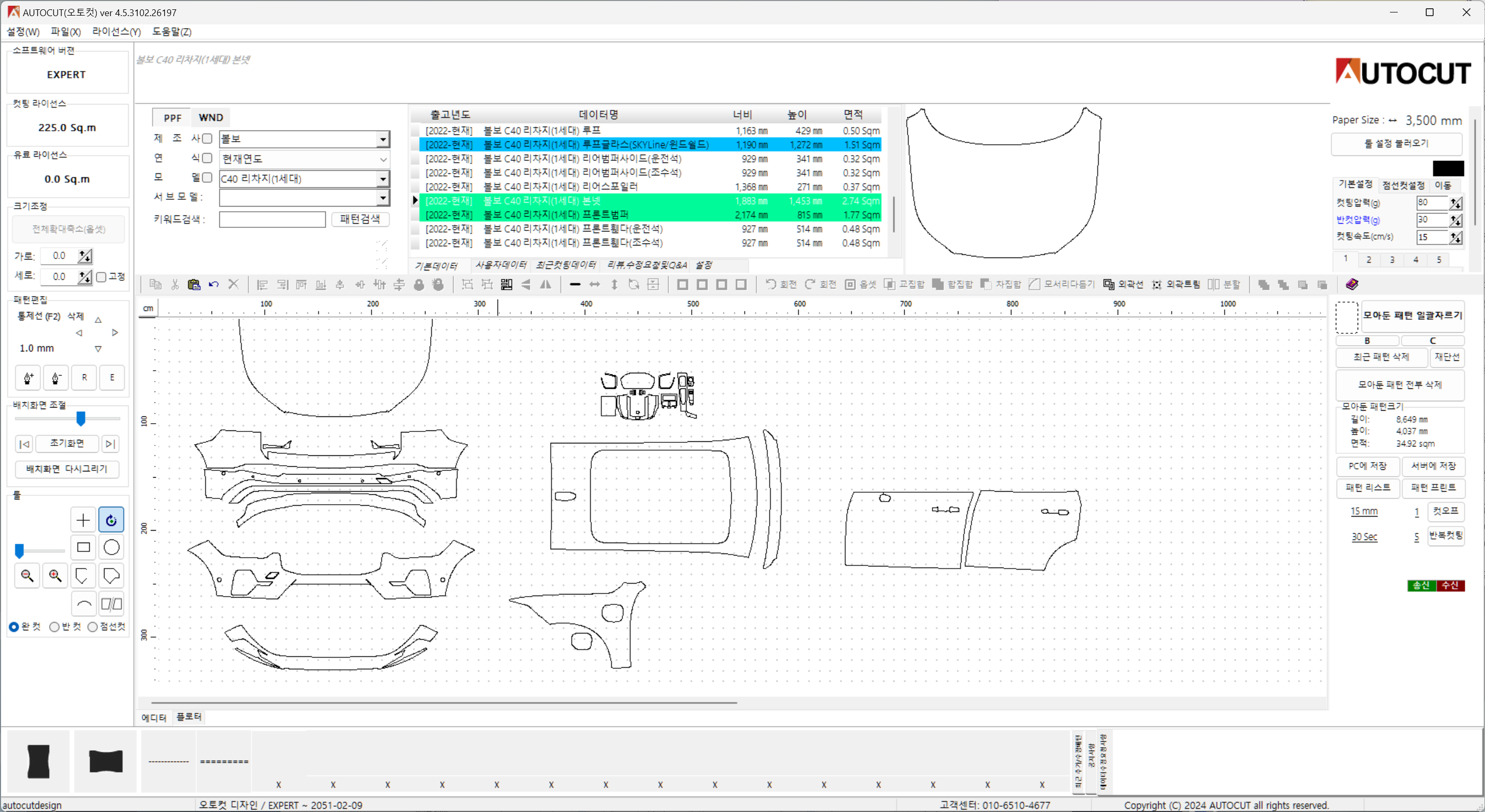Tick the checkbox for the 루프 row
This screenshot has width=1485, height=812.
(x=415, y=131)
